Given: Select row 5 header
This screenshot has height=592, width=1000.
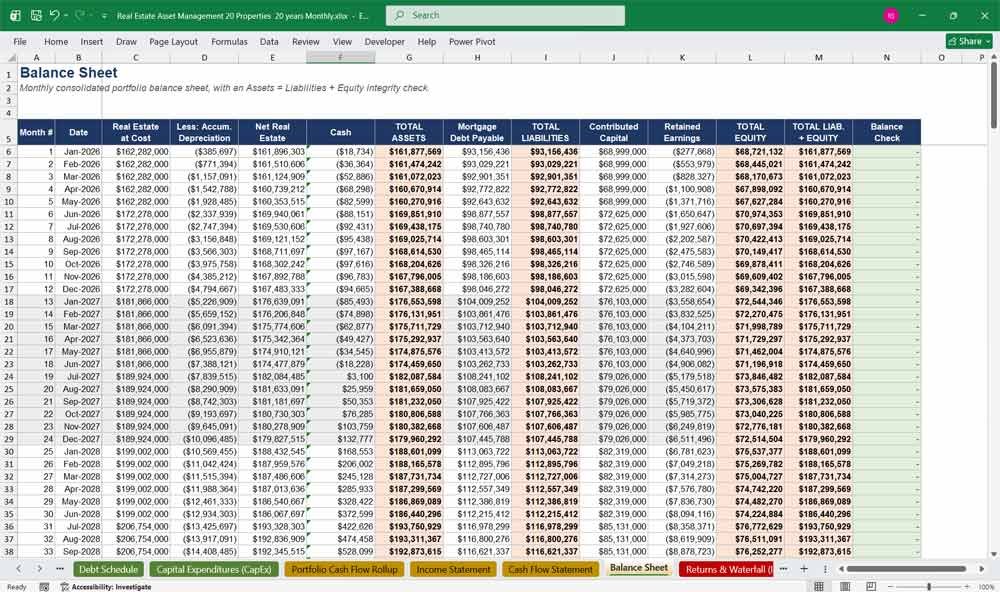Looking at the screenshot, I should tap(9, 132).
